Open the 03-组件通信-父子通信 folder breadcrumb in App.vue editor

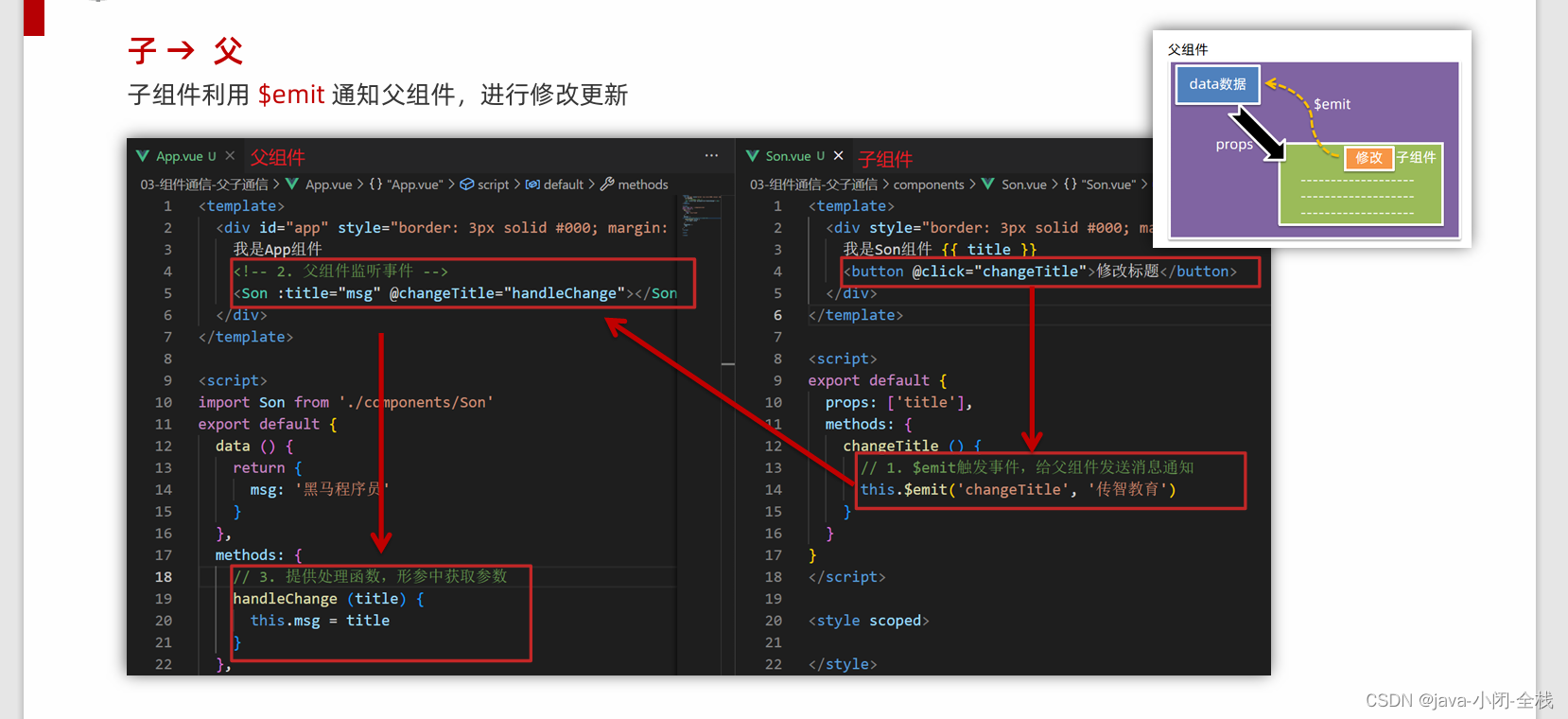[x=204, y=184]
